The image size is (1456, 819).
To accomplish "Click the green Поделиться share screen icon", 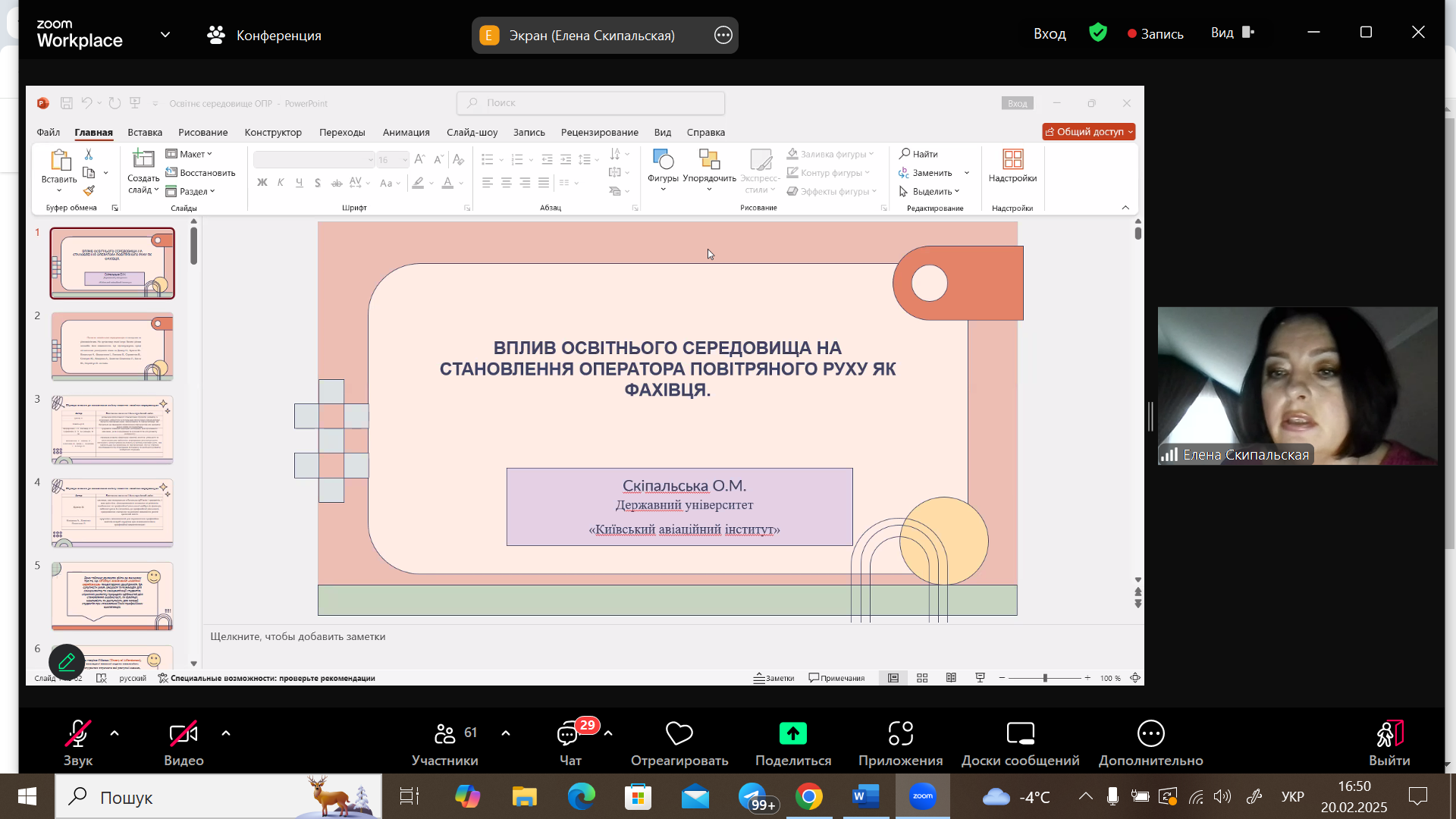I will (x=792, y=733).
